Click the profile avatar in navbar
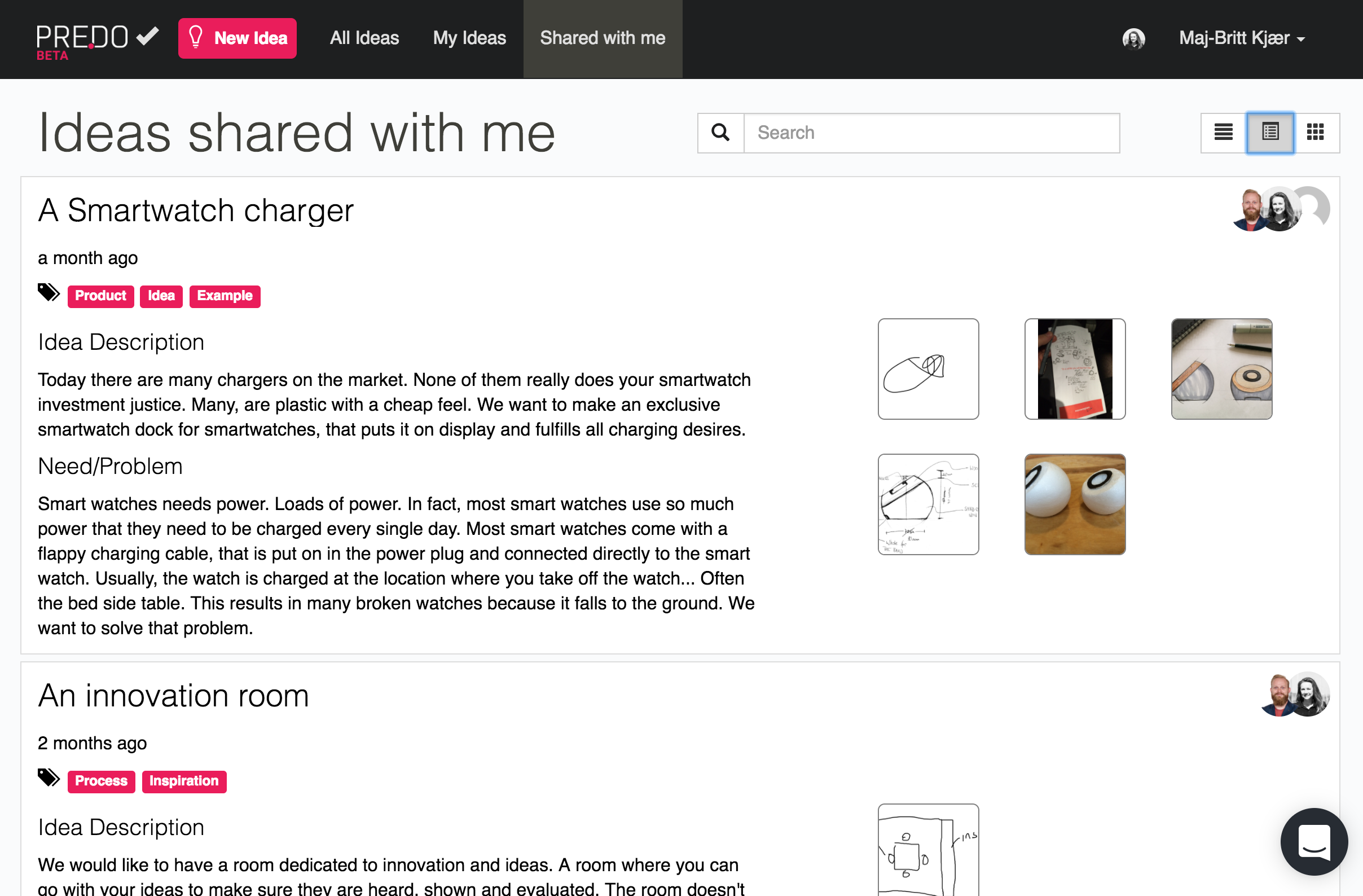Screen dimensions: 1363x896 1133,38
